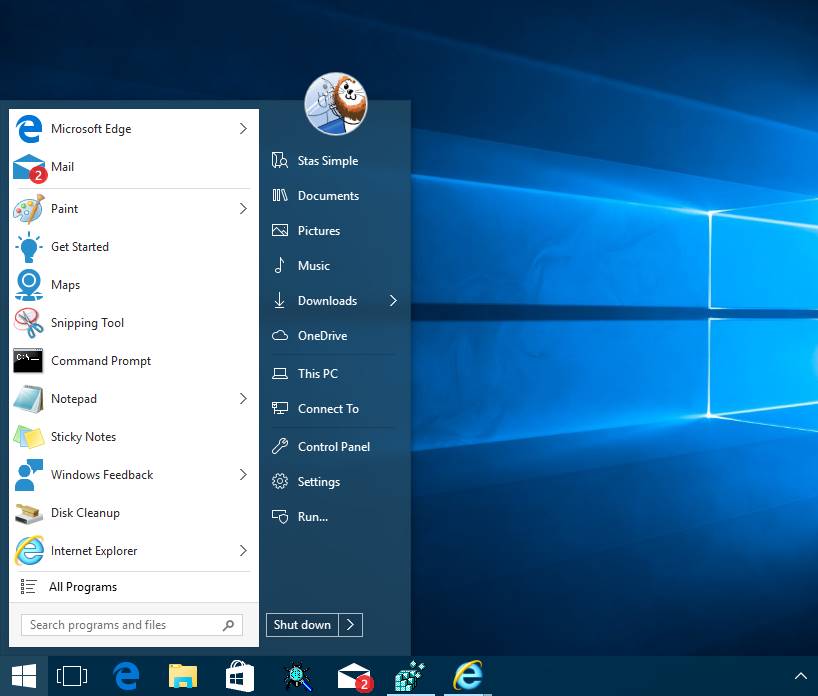
Task: Open File Explorer from the taskbar
Action: (183, 676)
